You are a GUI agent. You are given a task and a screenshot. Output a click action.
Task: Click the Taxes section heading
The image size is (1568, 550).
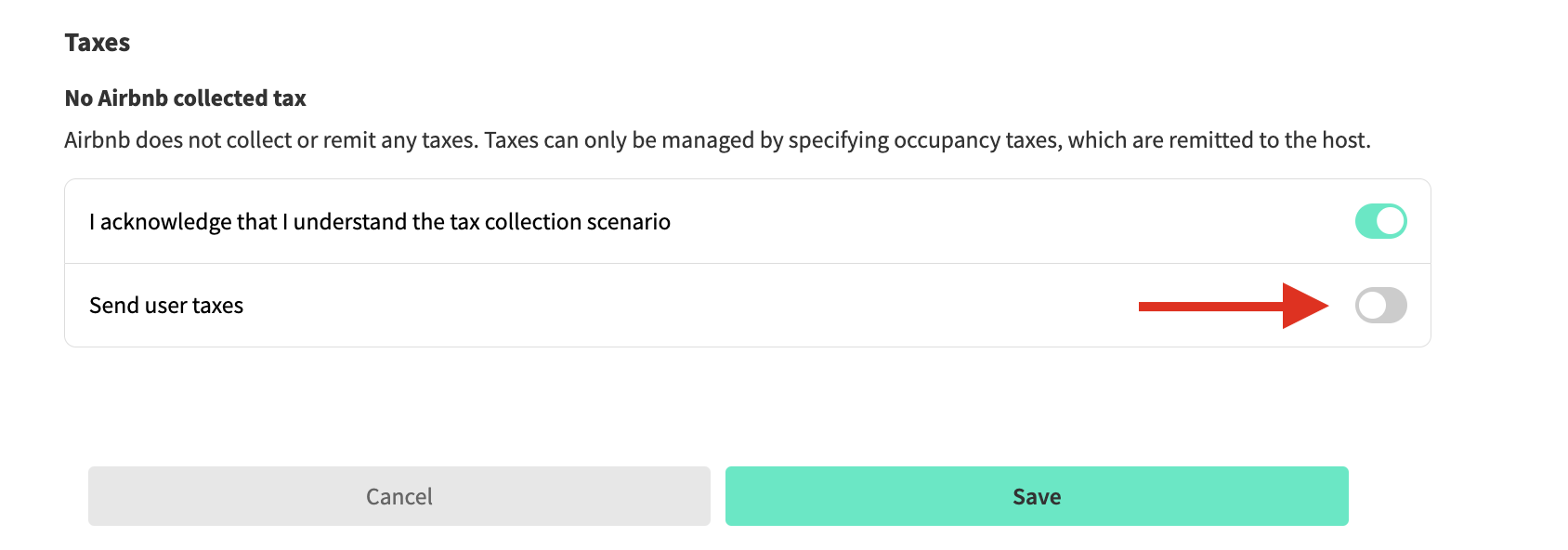(x=98, y=43)
